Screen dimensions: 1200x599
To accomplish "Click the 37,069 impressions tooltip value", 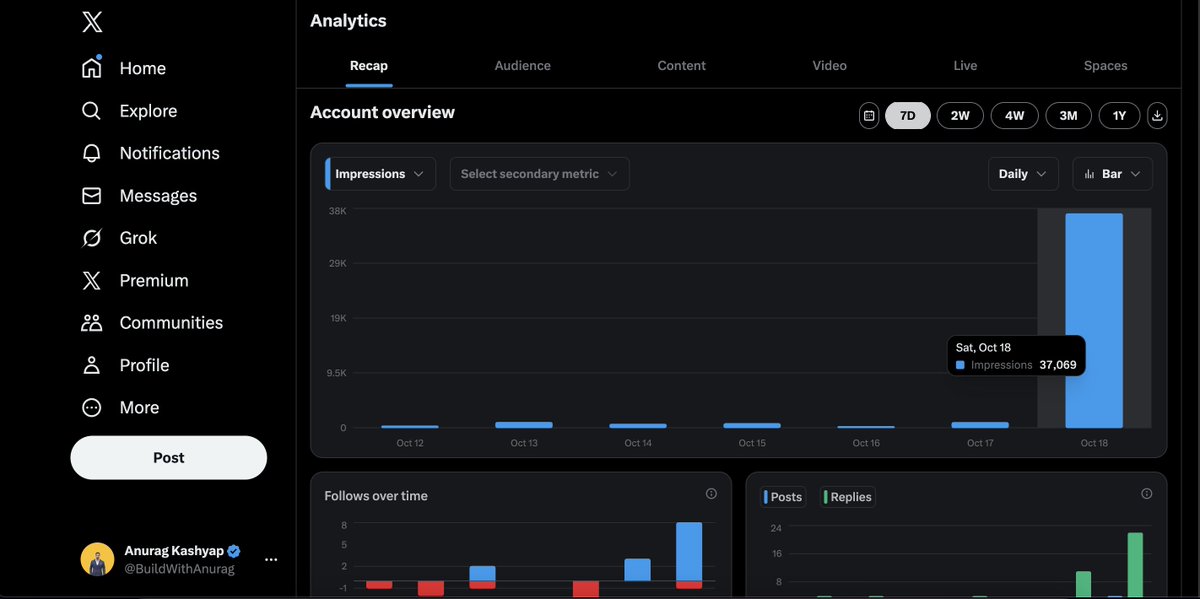I will point(1058,365).
